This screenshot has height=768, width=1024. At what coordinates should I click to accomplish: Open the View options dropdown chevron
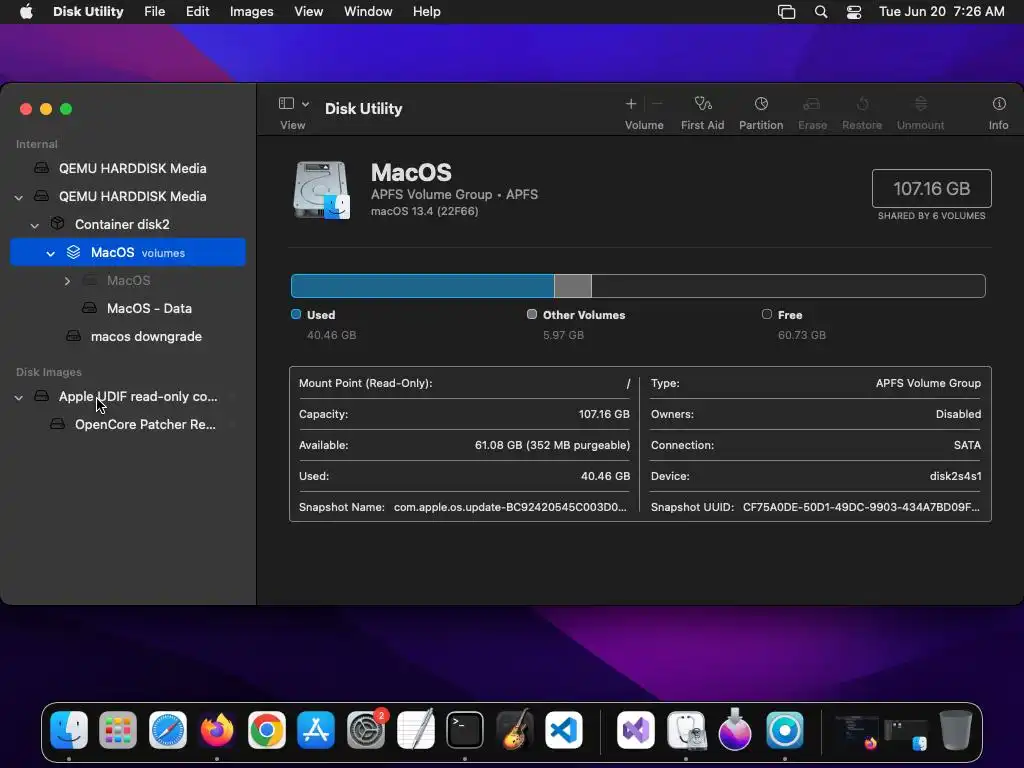(305, 104)
